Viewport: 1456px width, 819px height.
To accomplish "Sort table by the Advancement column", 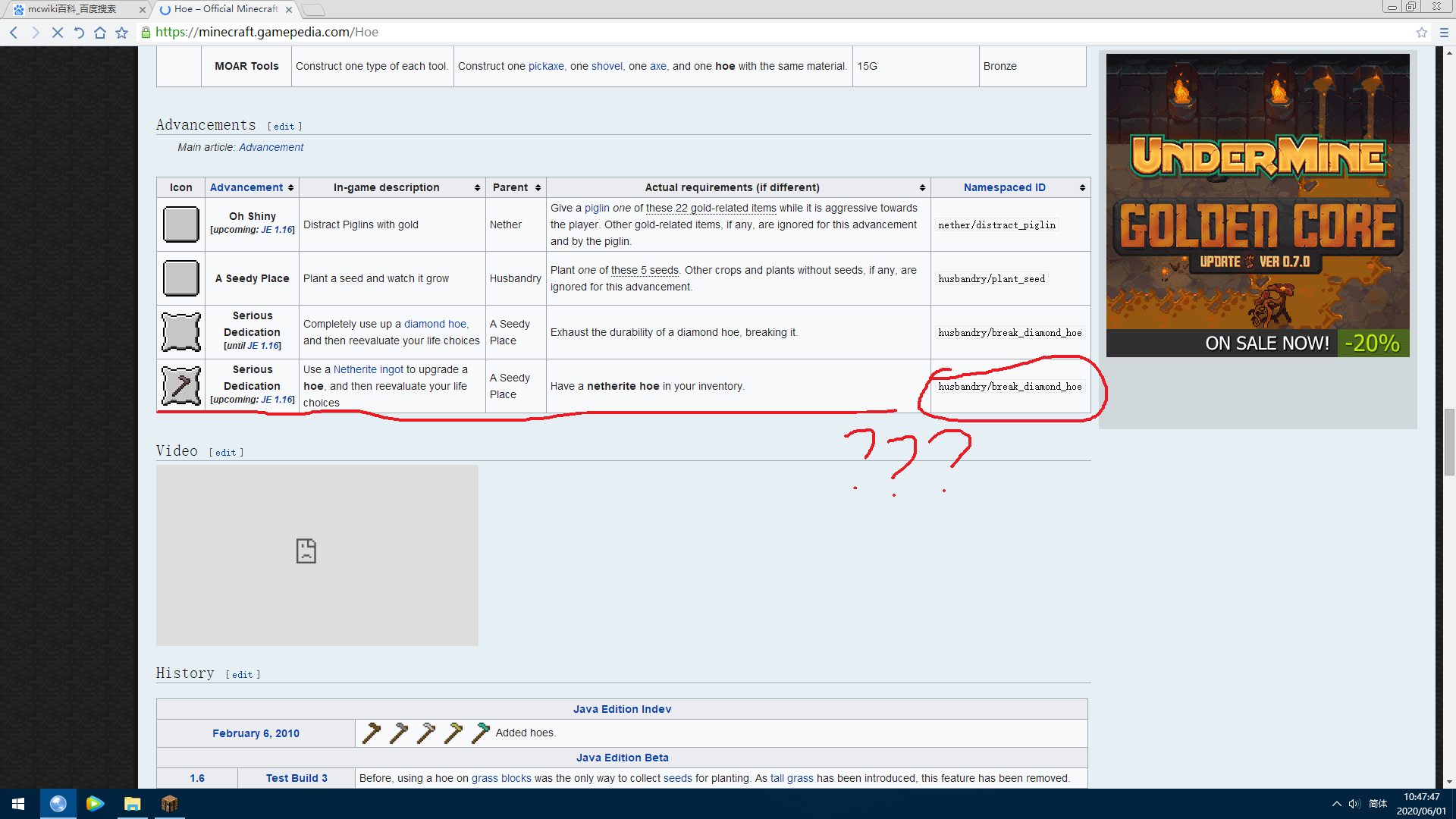I will [x=290, y=188].
